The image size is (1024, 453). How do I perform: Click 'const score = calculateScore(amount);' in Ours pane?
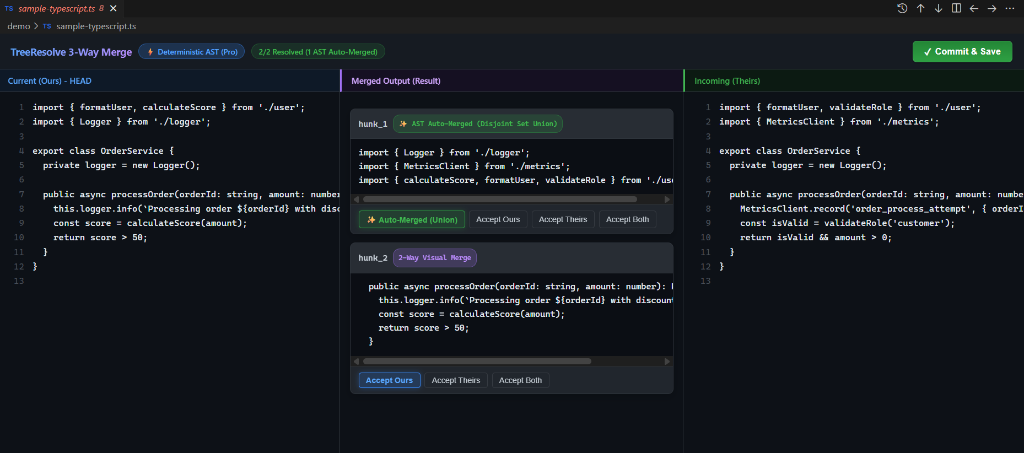tap(150, 223)
